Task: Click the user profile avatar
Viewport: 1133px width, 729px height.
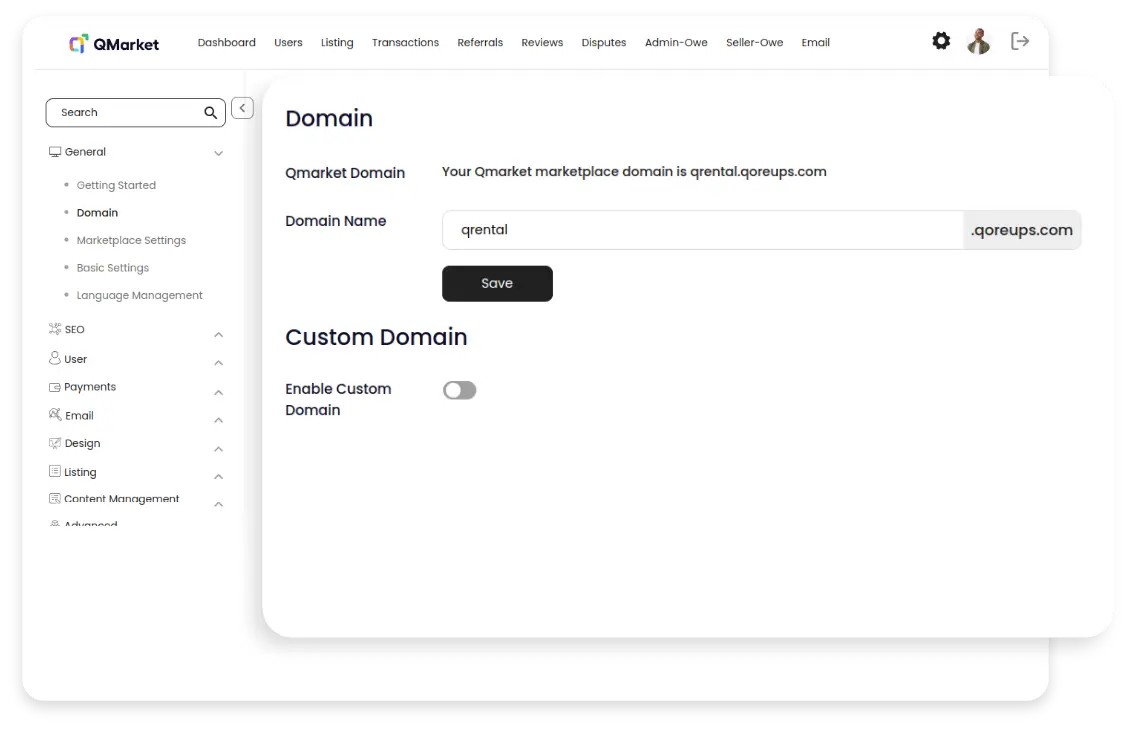Action: click(979, 42)
